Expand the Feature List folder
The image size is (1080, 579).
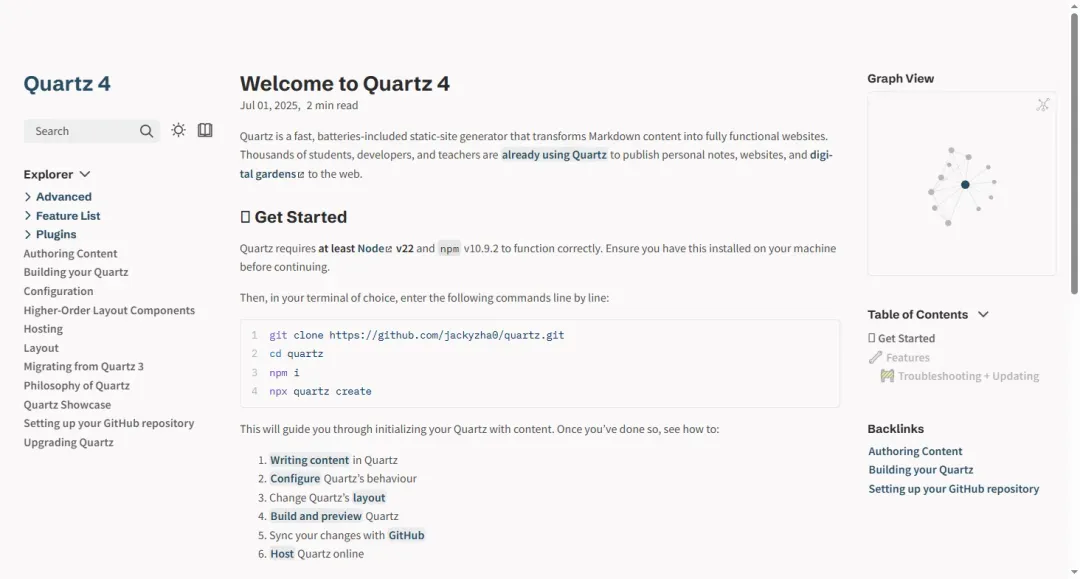point(28,215)
